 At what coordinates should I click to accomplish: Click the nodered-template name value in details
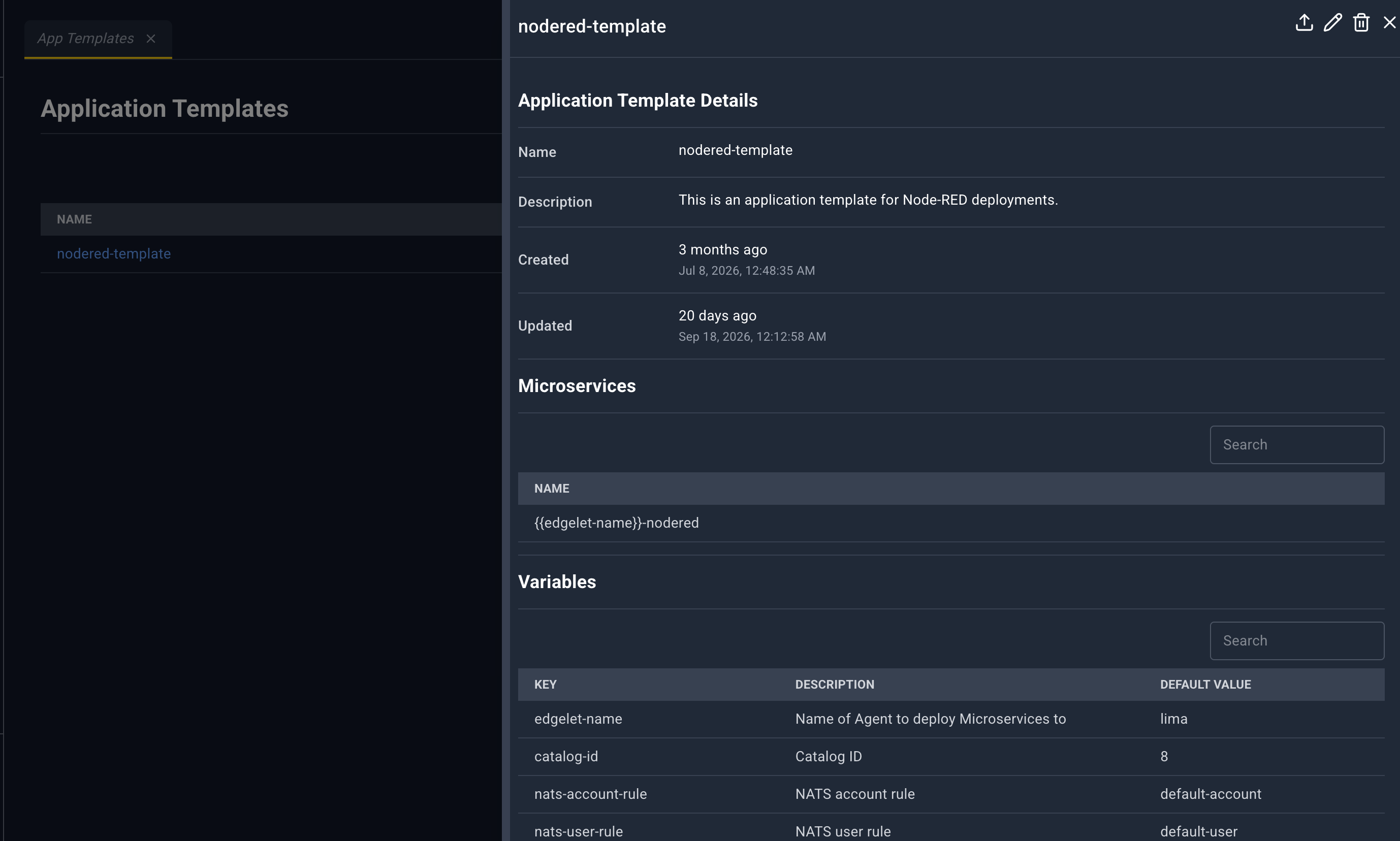pos(735,150)
